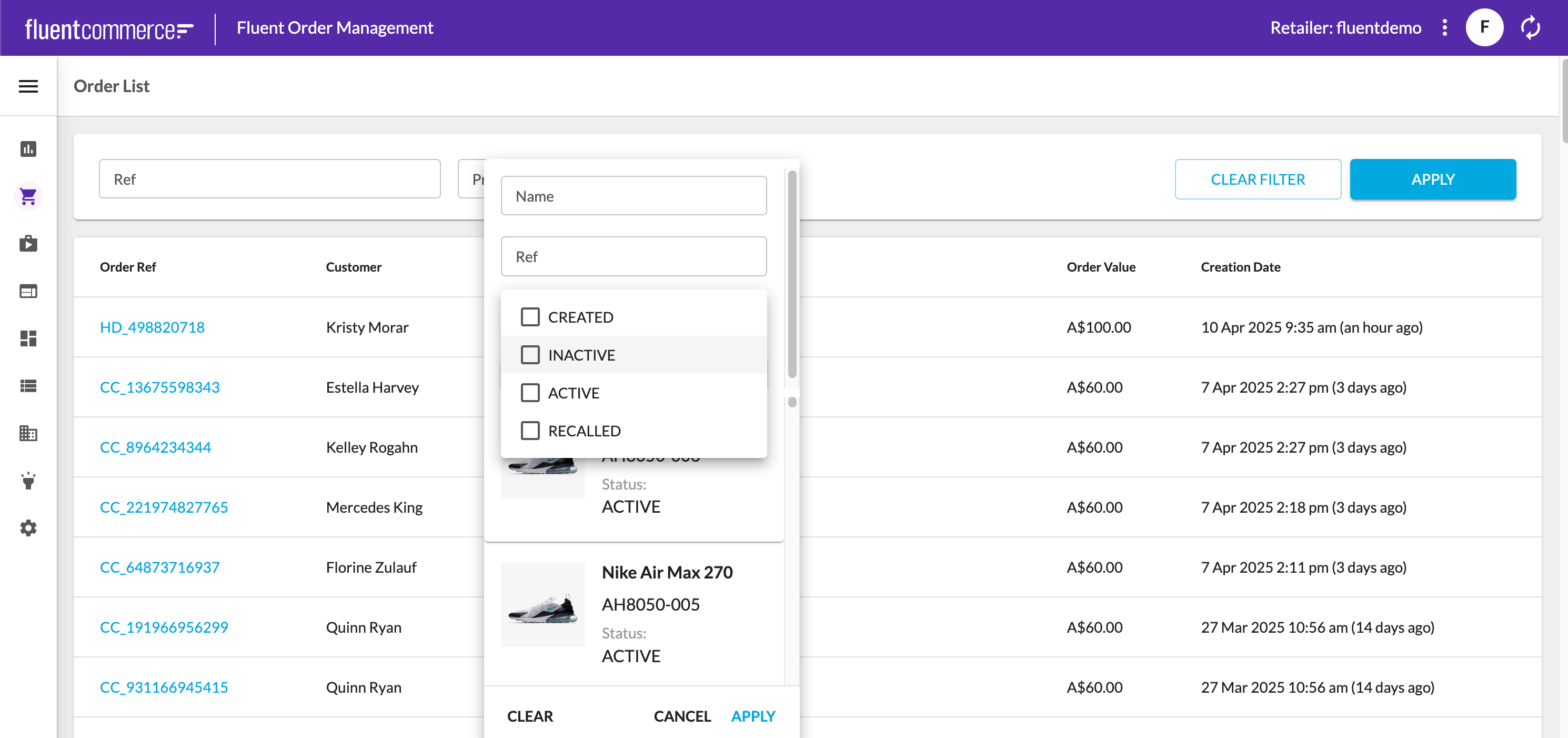This screenshot has height=738, width=1568.
Task: Check the CREATED status checkbox
Action: (529, 317)
